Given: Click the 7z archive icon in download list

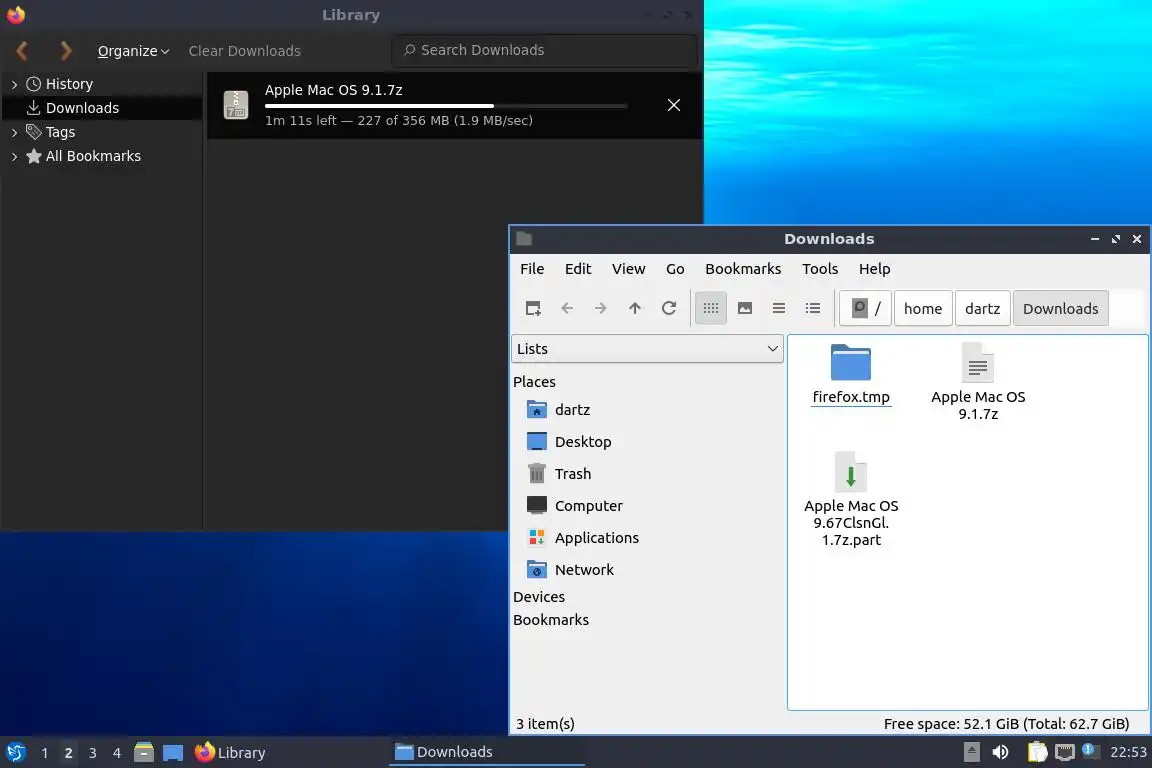Looking at the screenshot, I should (x=236, y=105).
